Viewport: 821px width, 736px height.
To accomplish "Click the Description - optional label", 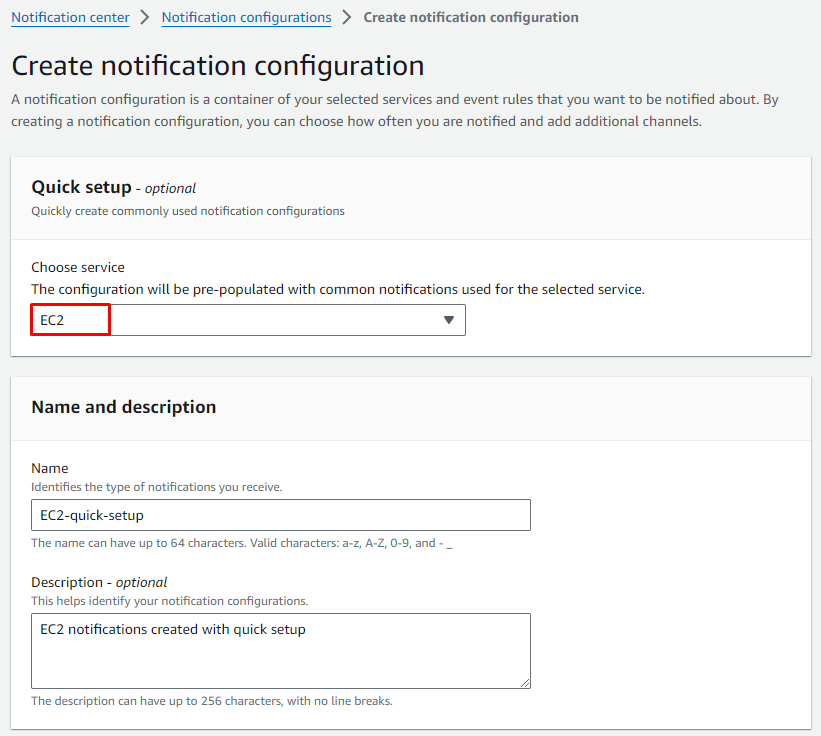I will click(x=99, y=582).
